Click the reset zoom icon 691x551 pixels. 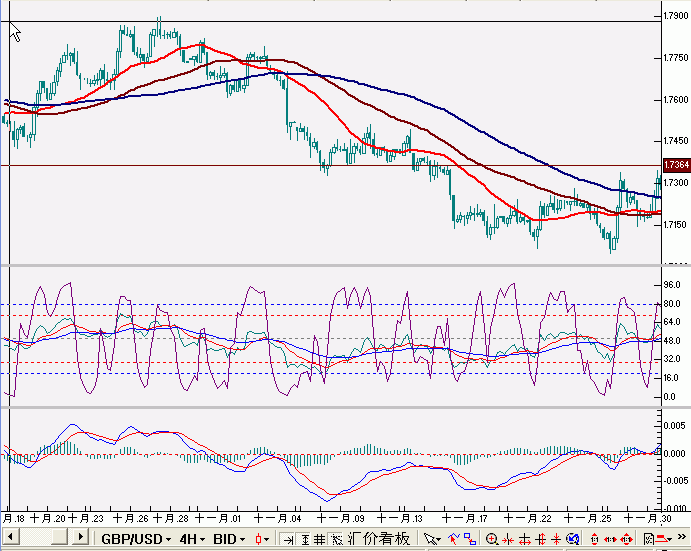click(x=572, y=539)
